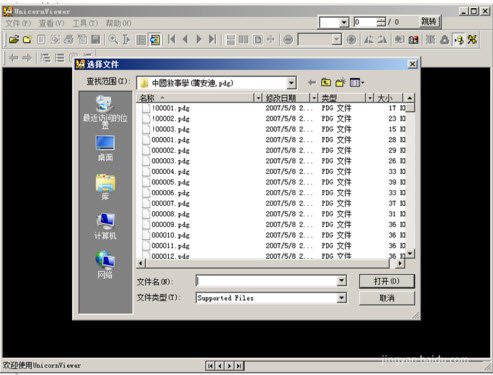The width and height of the screenshot is (493, 375).
Task: Click status bar first page button
Action: point(210,366)
